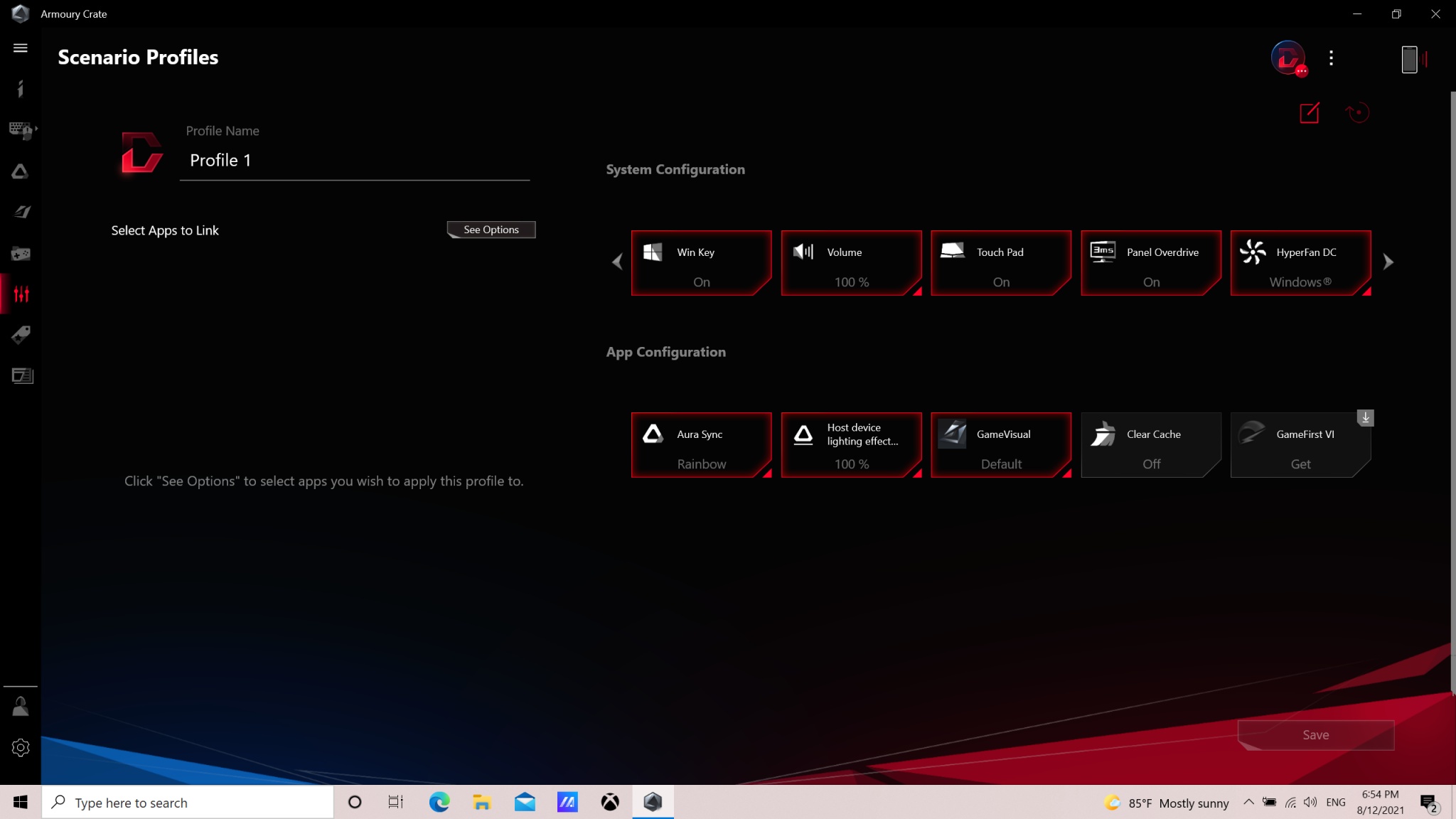This screenshot has width=1456, height=819.
Task: Click the vertical scrollbar on right
Action: click(x=1452, y=391)
